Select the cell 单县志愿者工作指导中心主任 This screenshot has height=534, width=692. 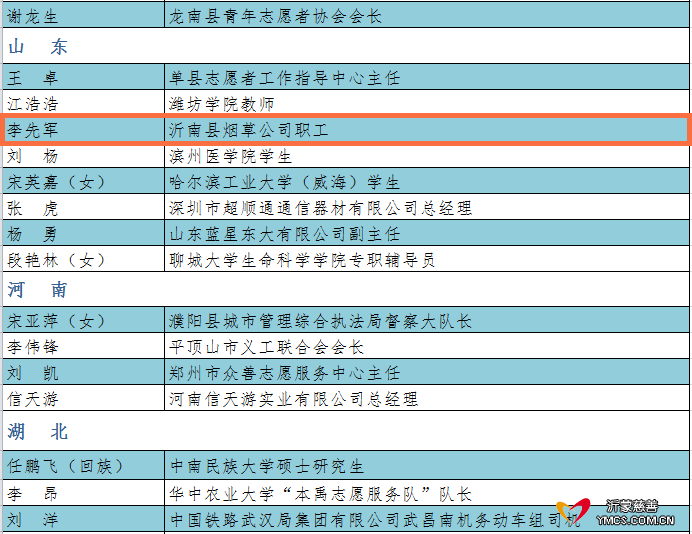pyautogui.click(x=427, y=78)
